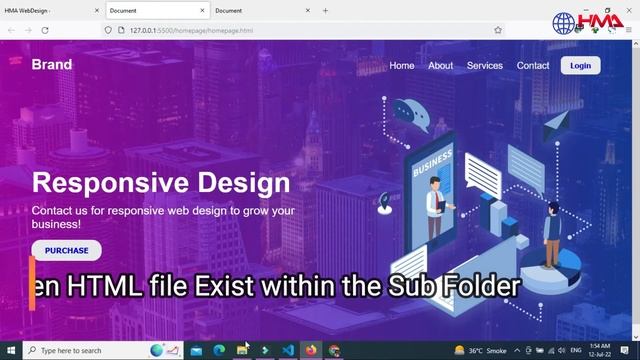Click the PURCHASE button
Screen dimensions: 640x360
pos(67,250)
